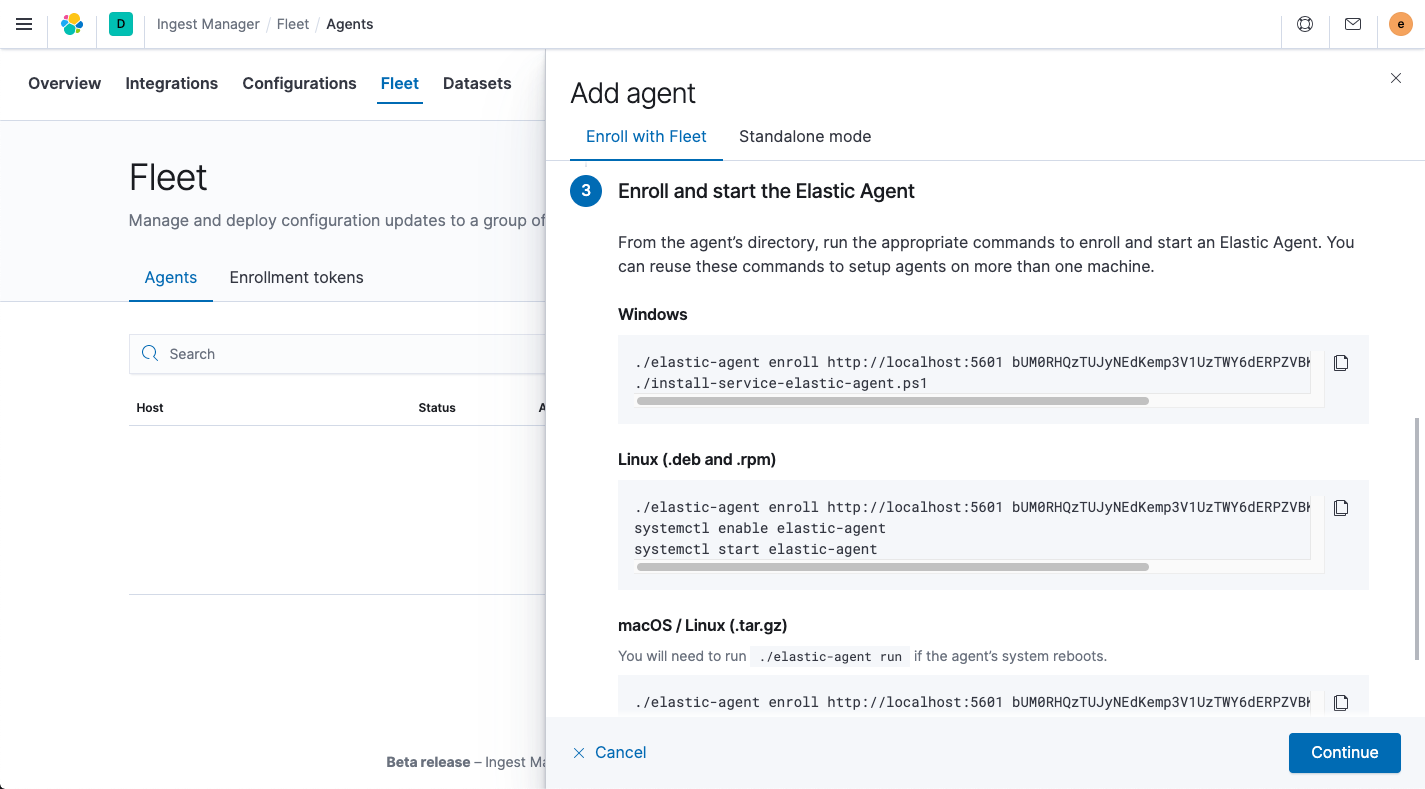Copy the macOS enrollment command
This screenshot has width=1425, height=789.
1341,702
